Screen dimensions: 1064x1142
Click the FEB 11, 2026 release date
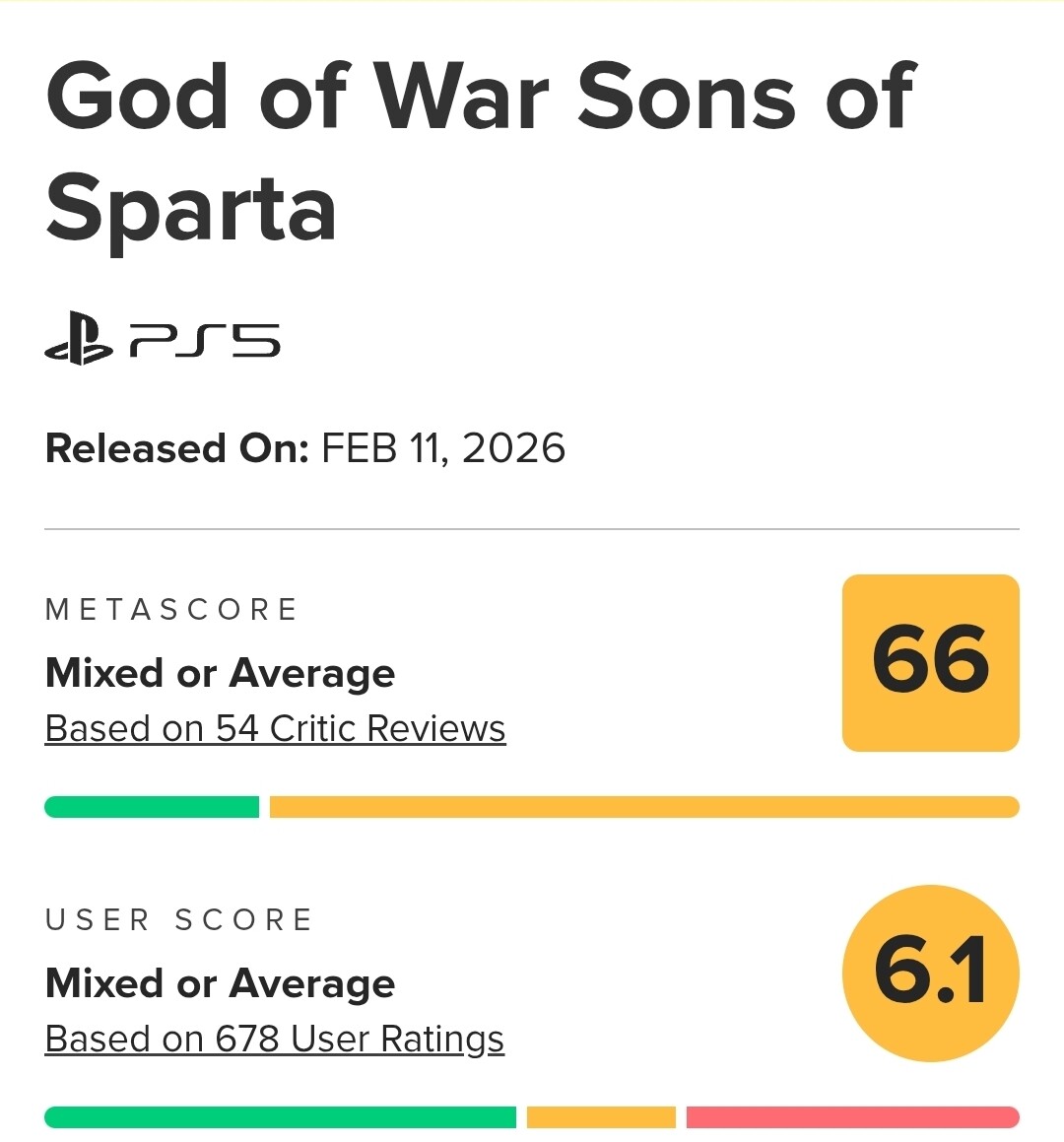(x=443, y=449)
